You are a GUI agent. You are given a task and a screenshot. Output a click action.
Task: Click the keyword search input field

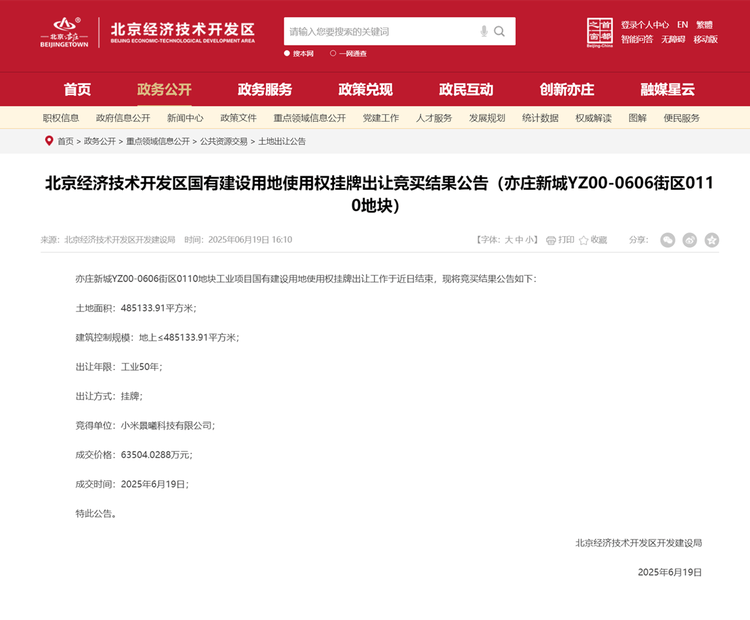pyautogui.click(x=380, y=32)
